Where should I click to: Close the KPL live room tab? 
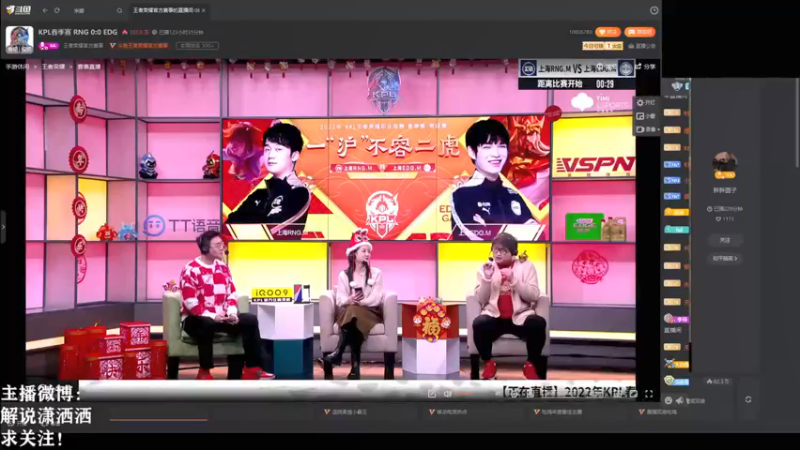(x=204, y=10)
